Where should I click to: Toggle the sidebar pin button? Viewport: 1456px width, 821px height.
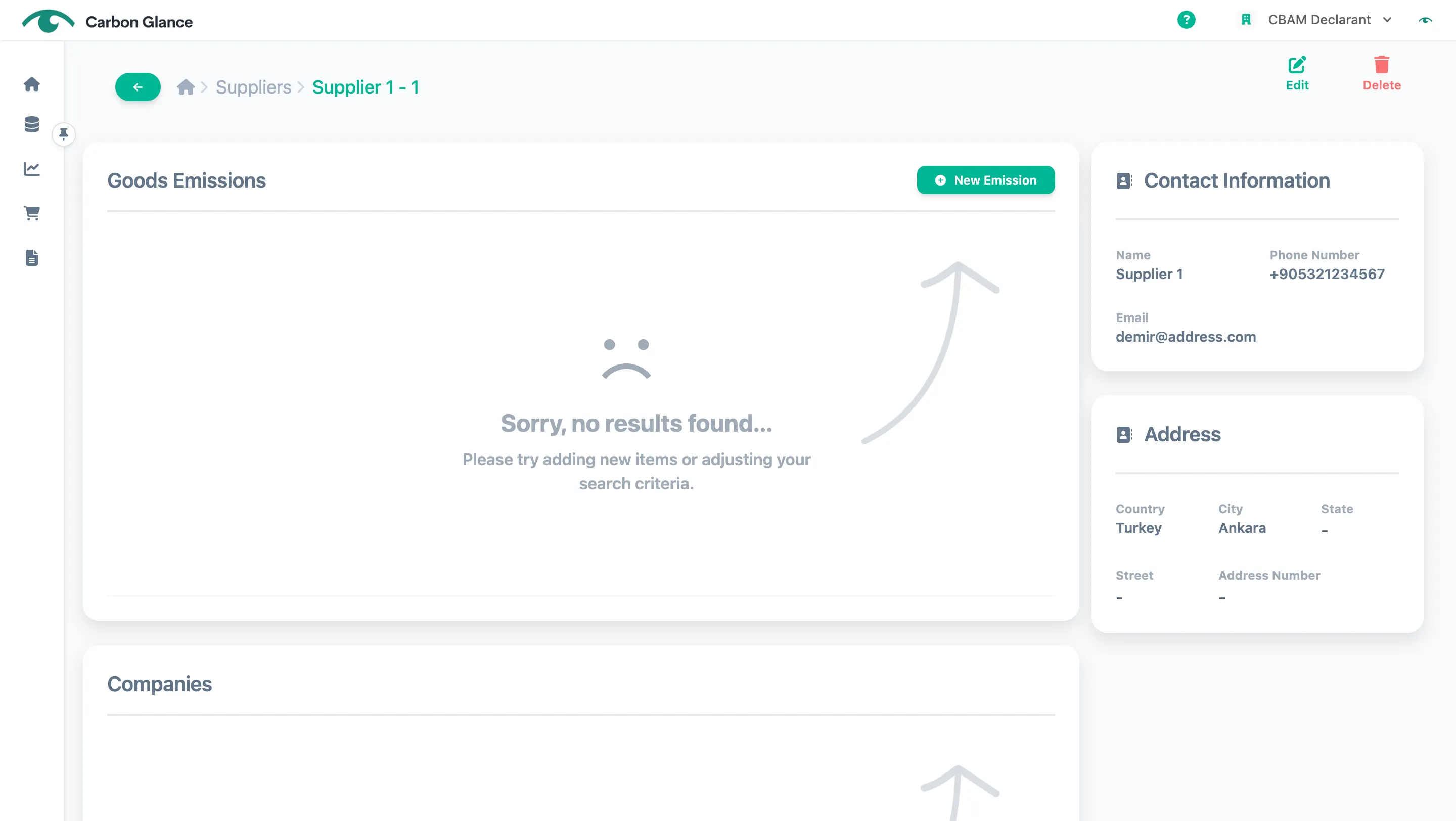(63, 134)
